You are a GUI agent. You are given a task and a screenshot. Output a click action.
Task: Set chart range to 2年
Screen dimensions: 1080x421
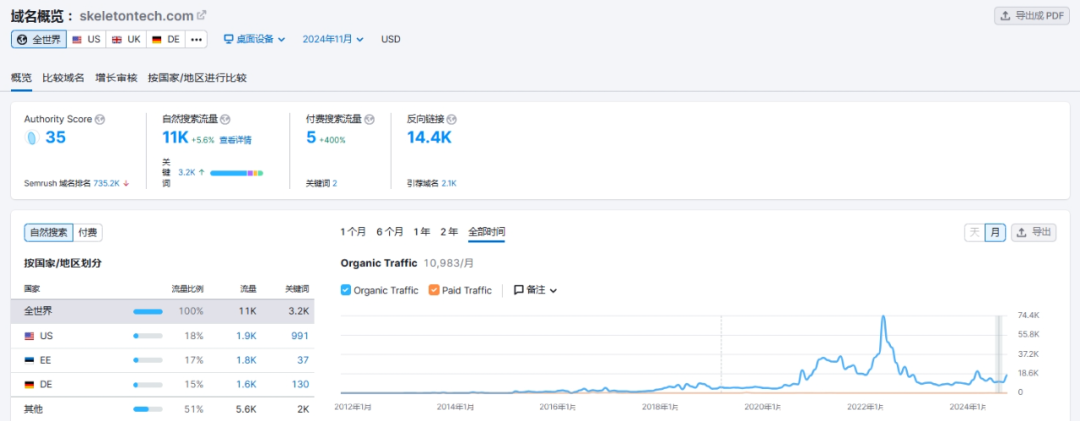click(449, 232)
